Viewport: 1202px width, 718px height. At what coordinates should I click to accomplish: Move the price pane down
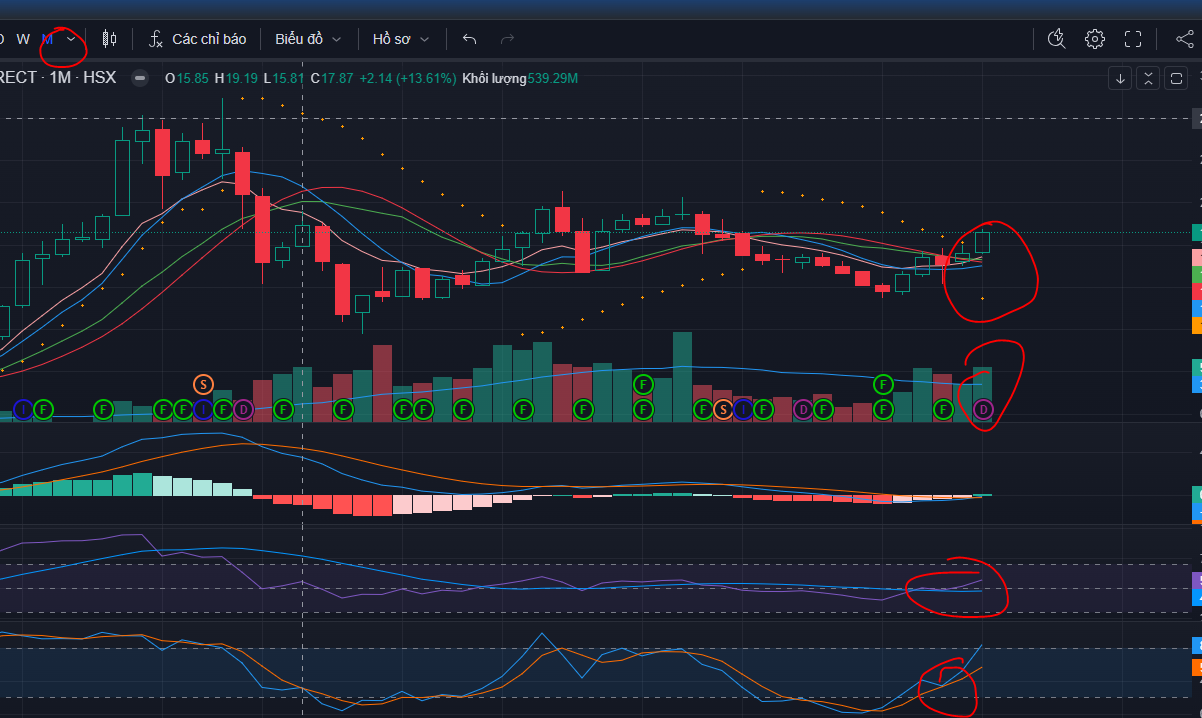[x=1121, y=78]
